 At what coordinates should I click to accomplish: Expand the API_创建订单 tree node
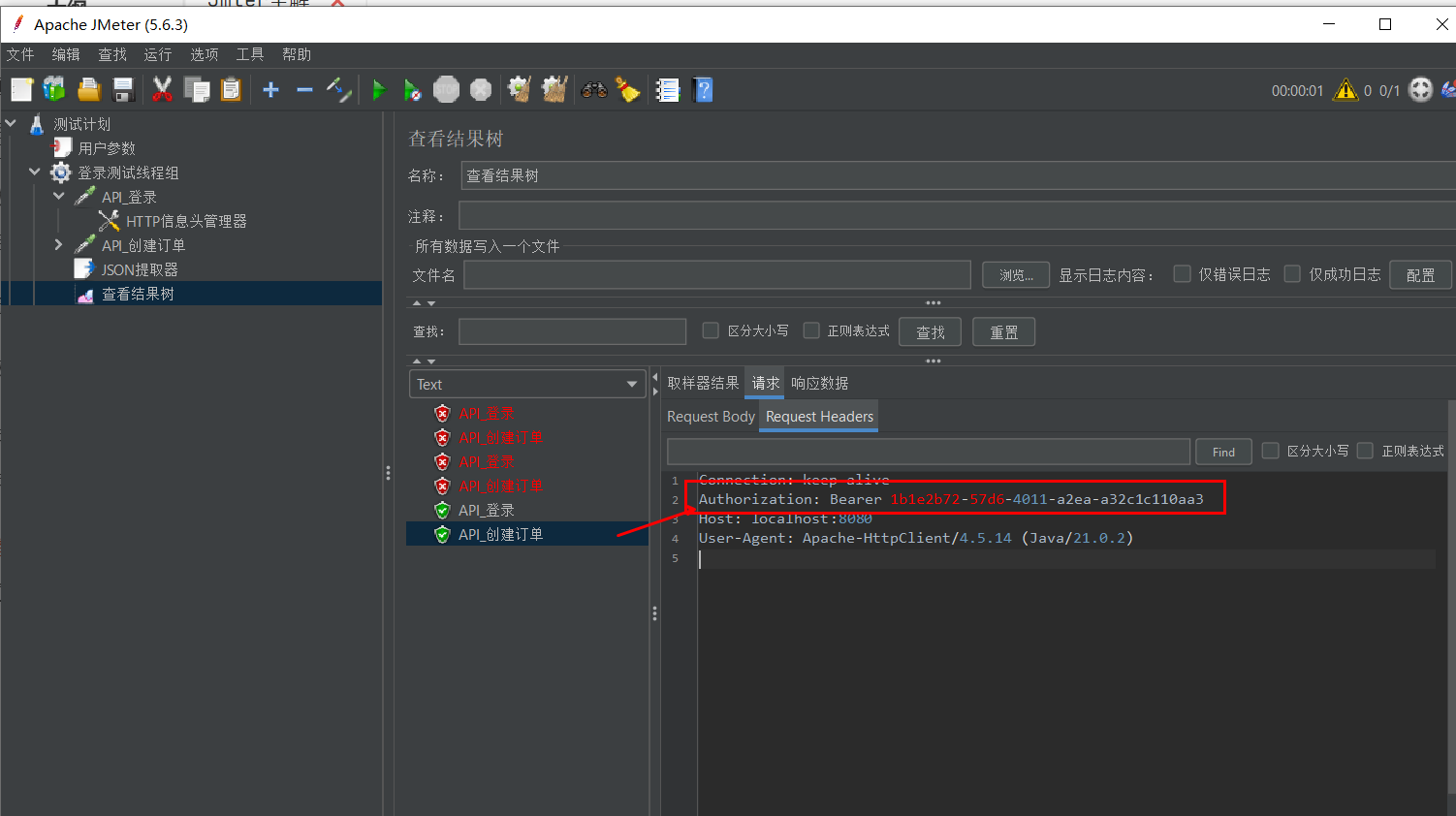click(58, 245)
